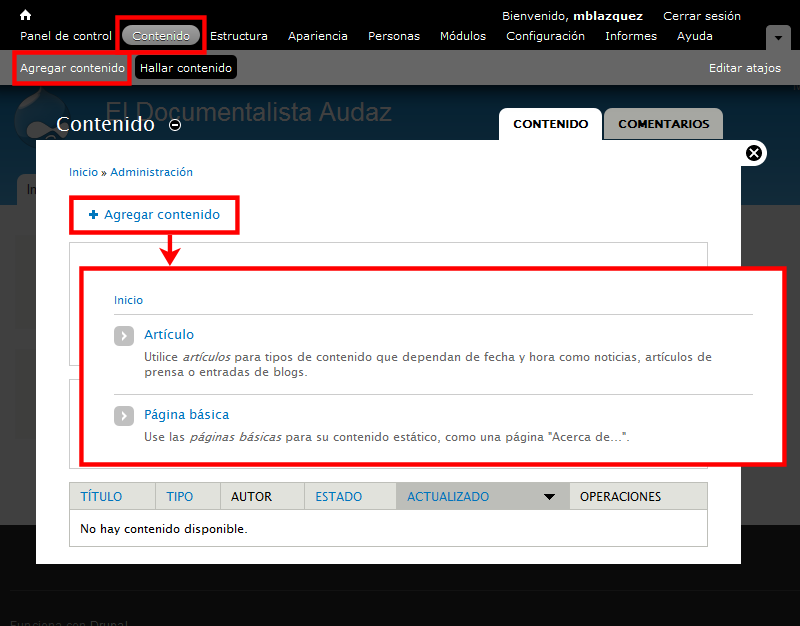Click the plus icon for Agregar contenido
This screenshot has height=626, width=800.
click(94, 215)
